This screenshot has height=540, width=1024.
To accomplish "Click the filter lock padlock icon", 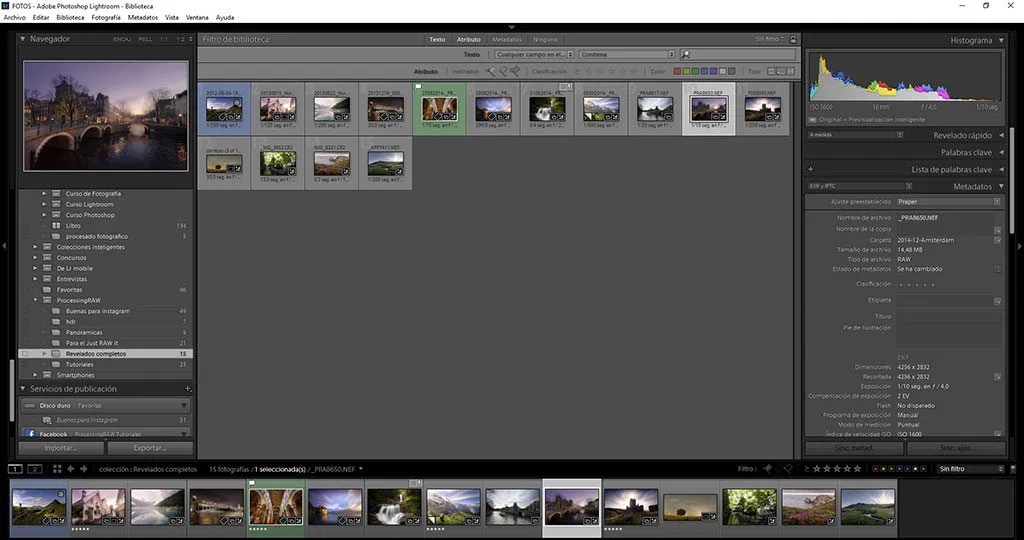I will (x=793, y=40).
